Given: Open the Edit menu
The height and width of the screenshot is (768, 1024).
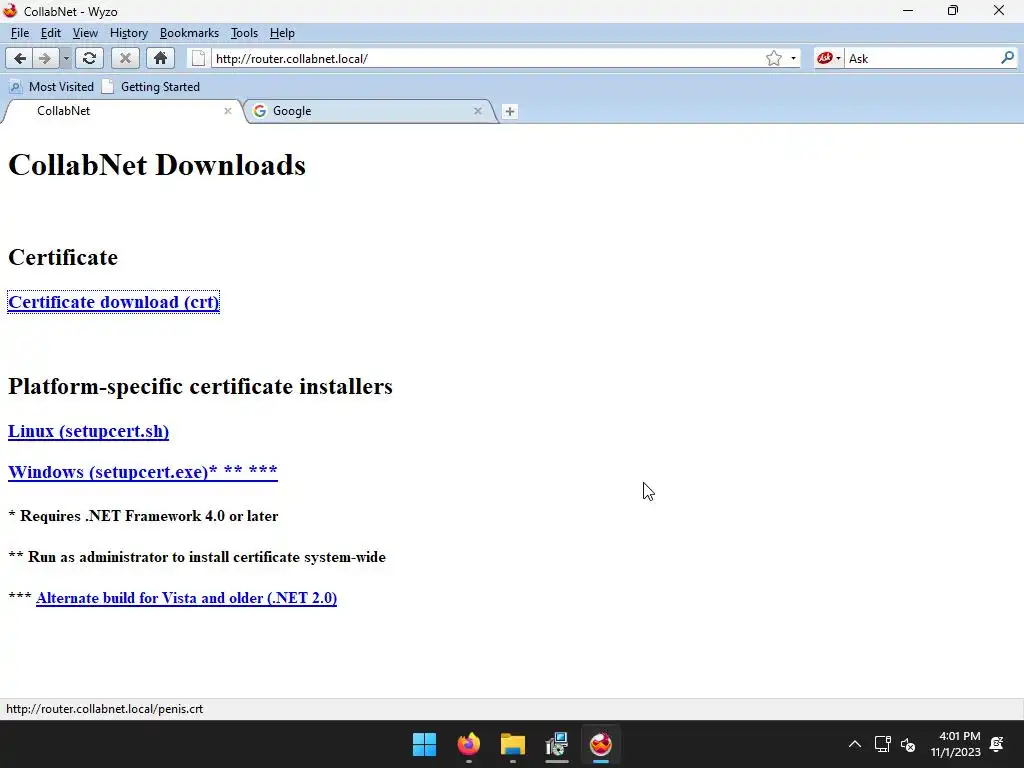Looking at the screenshot, I should tap(50, 33).
